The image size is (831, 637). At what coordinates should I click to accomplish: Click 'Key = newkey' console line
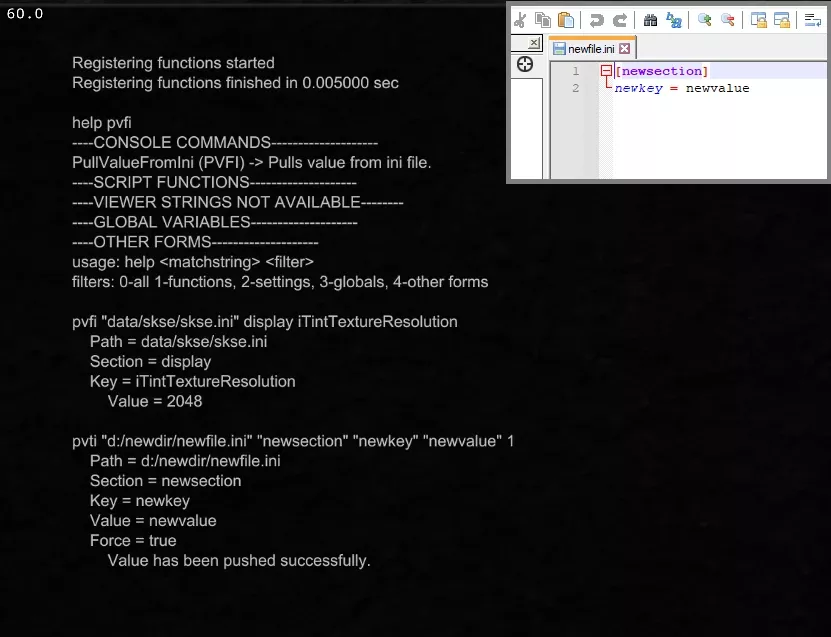140,500
